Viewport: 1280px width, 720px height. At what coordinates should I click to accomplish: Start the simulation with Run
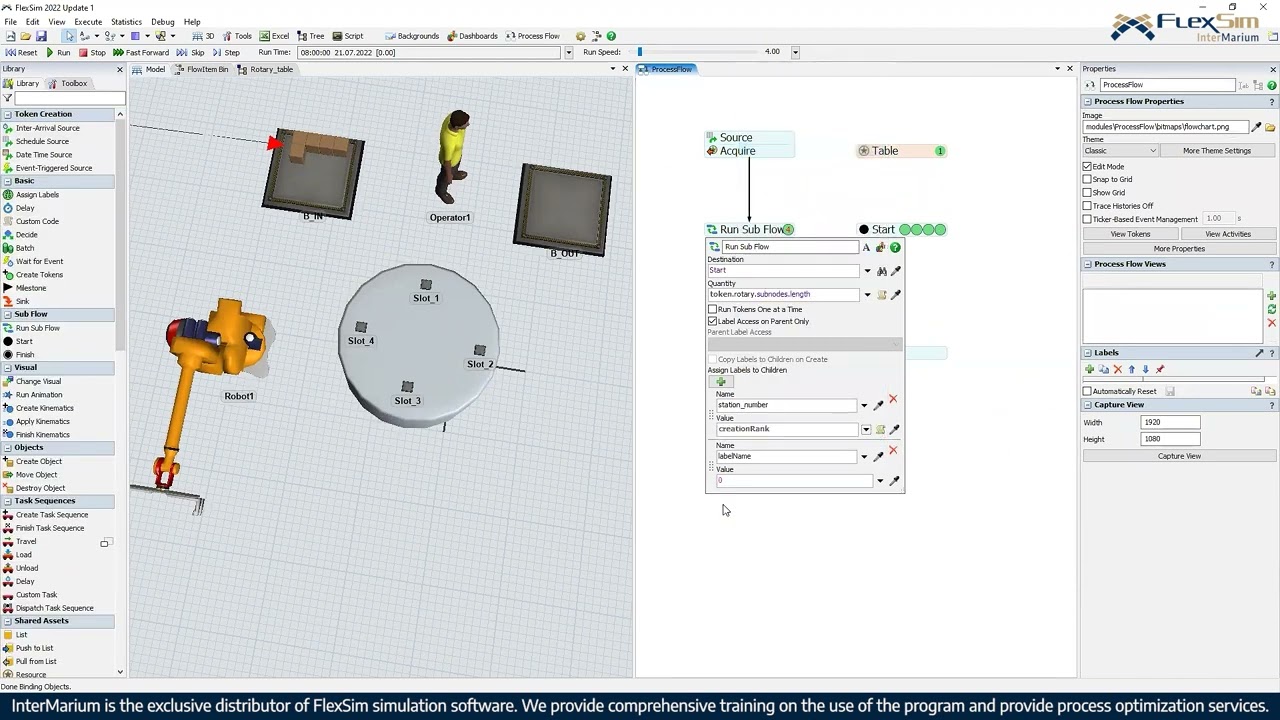pyautogui.click(x=58, y=52)
